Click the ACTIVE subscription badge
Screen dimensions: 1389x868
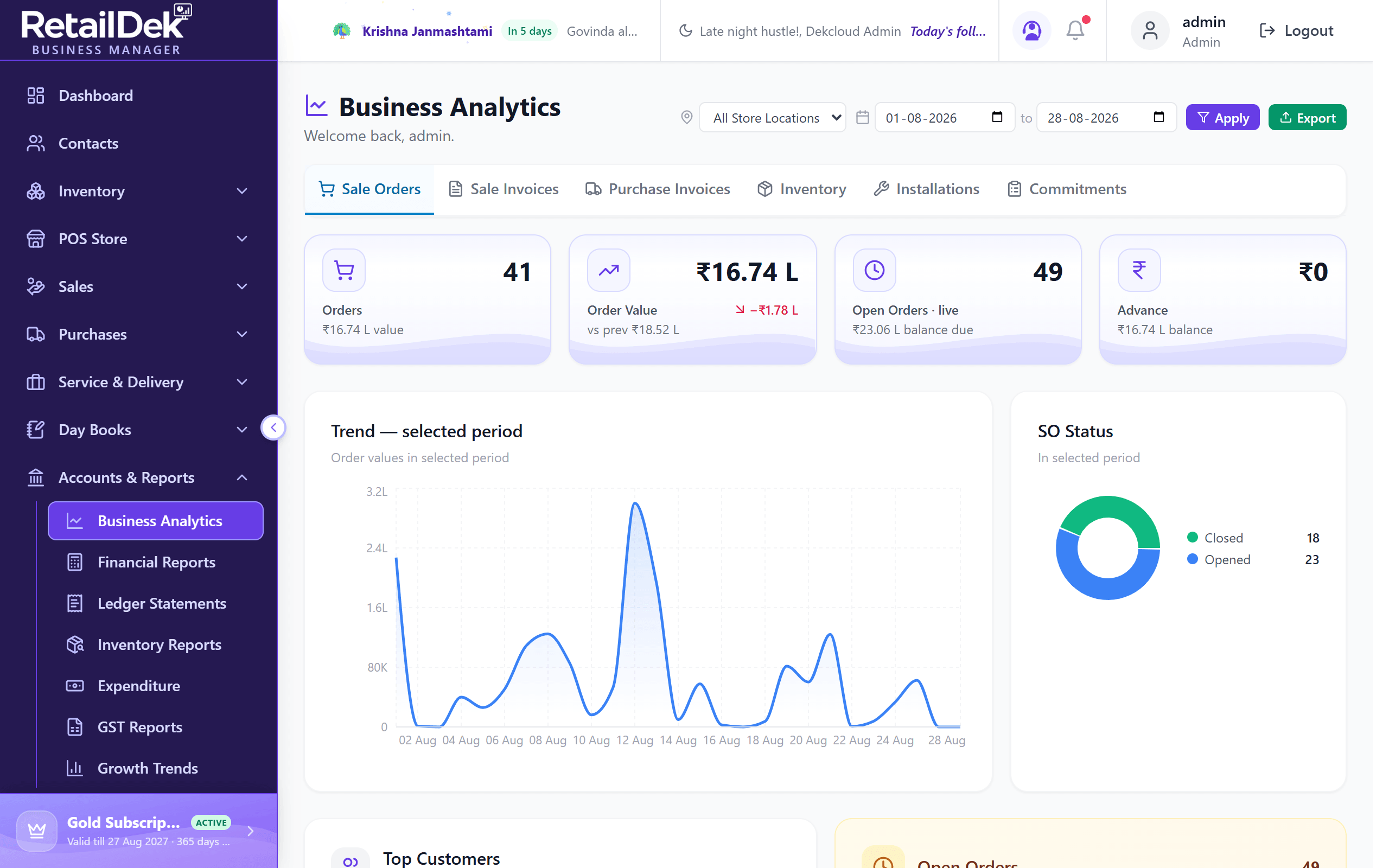(x=211, y=822)
